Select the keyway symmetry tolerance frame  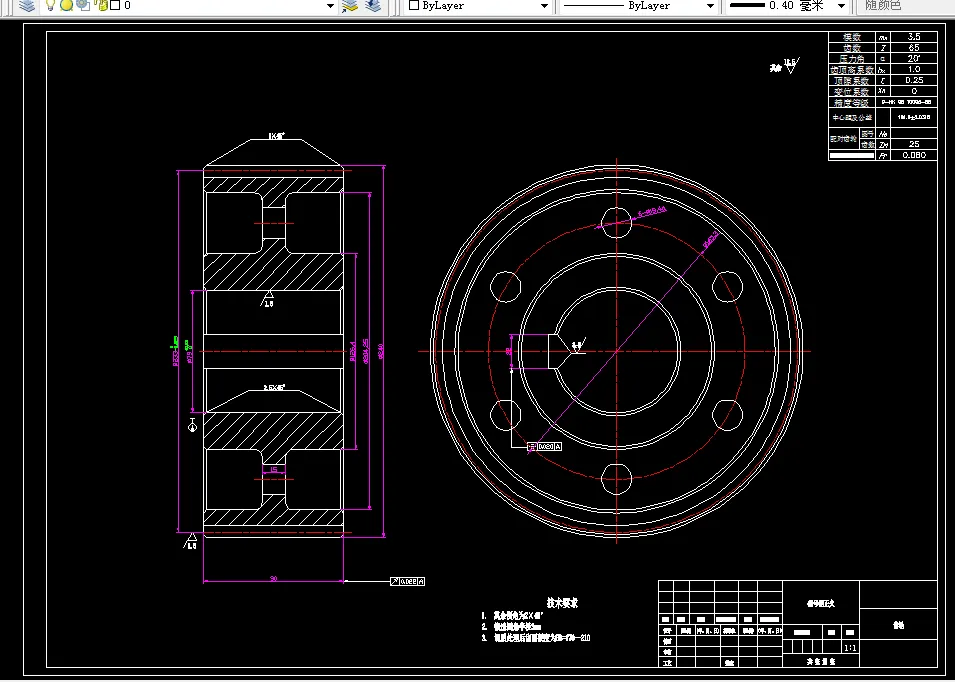coord(544,447)
